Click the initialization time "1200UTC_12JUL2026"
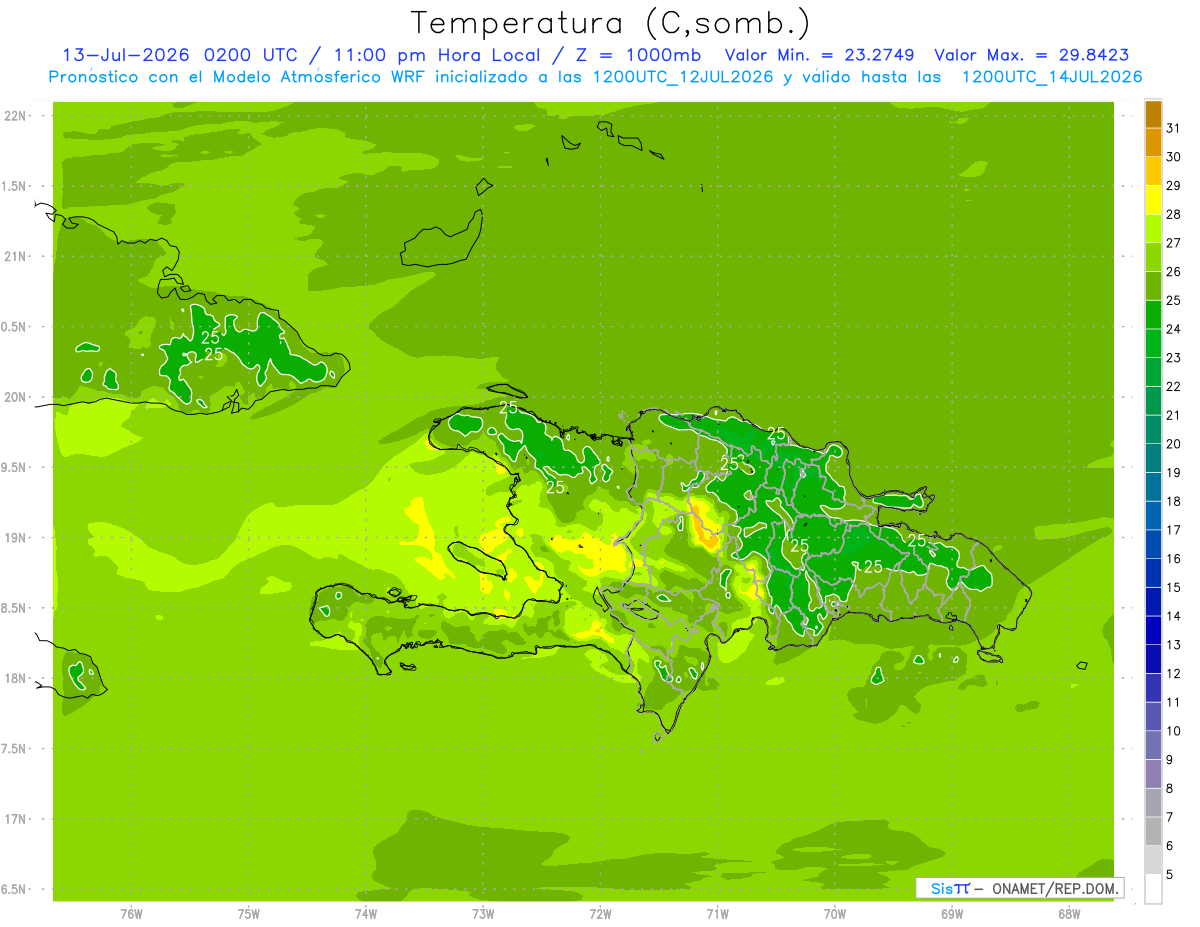Screen dimensions: 1200x927 click(x=683, y=77)
